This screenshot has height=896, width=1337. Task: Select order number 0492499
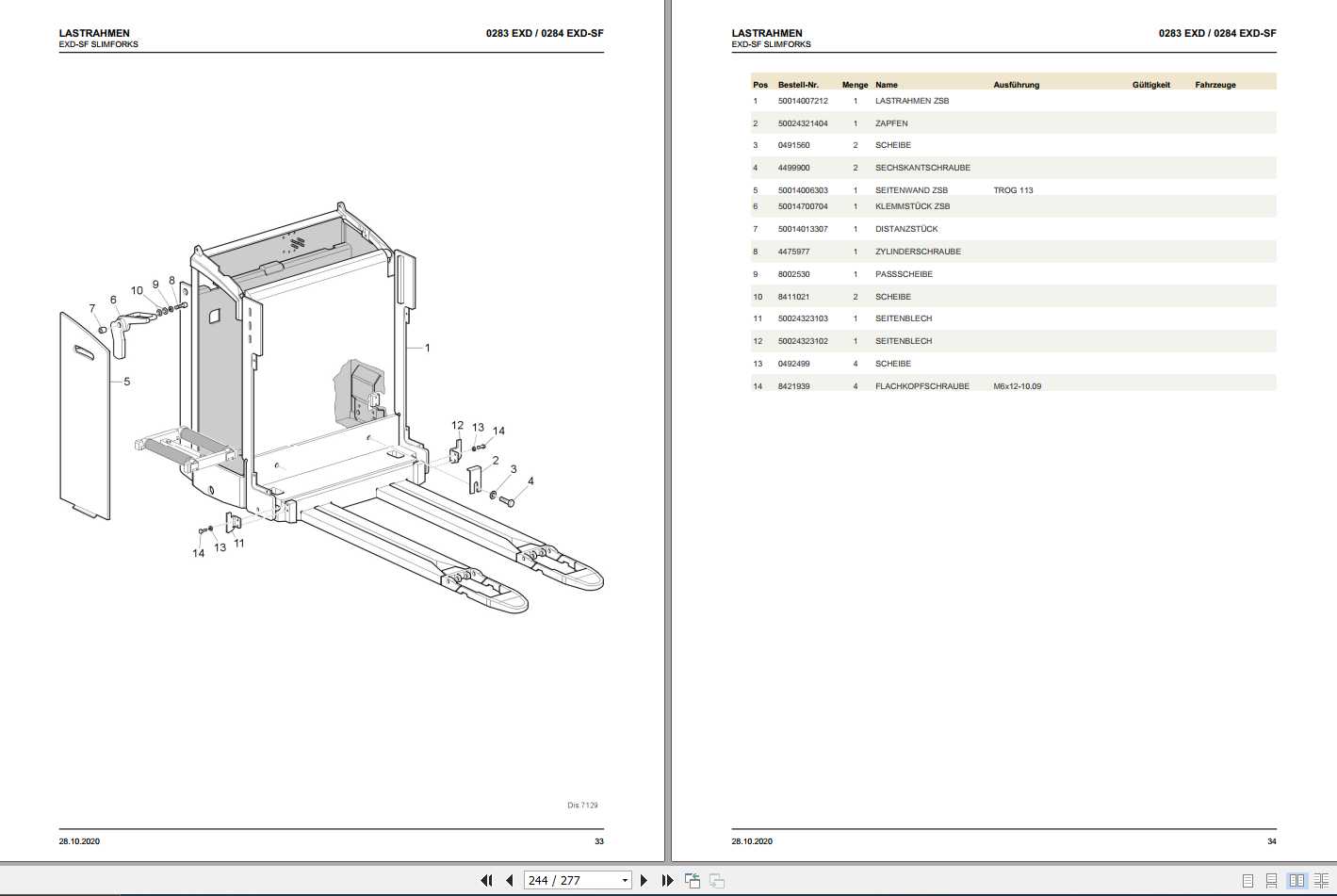(793, 364)
